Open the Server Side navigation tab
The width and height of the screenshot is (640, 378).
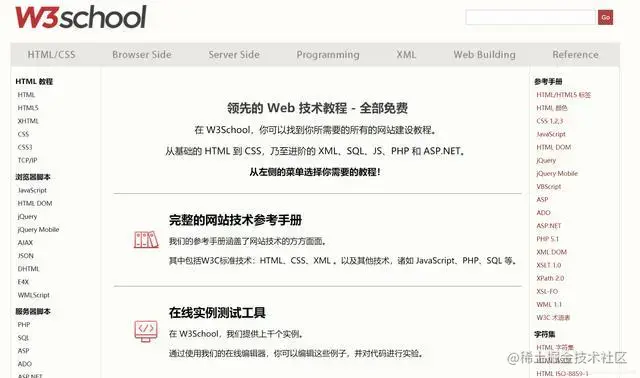(x=234, y=55)
